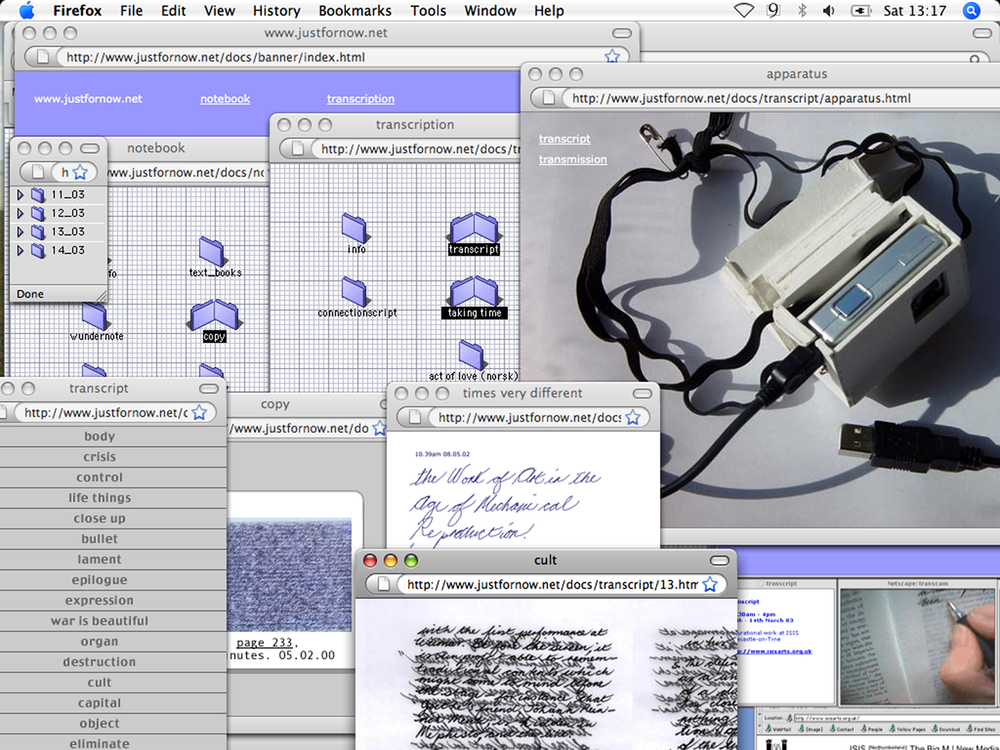1000x750 pixels.
Task: Select the 14_03 folder row
Action: (59, 250)
